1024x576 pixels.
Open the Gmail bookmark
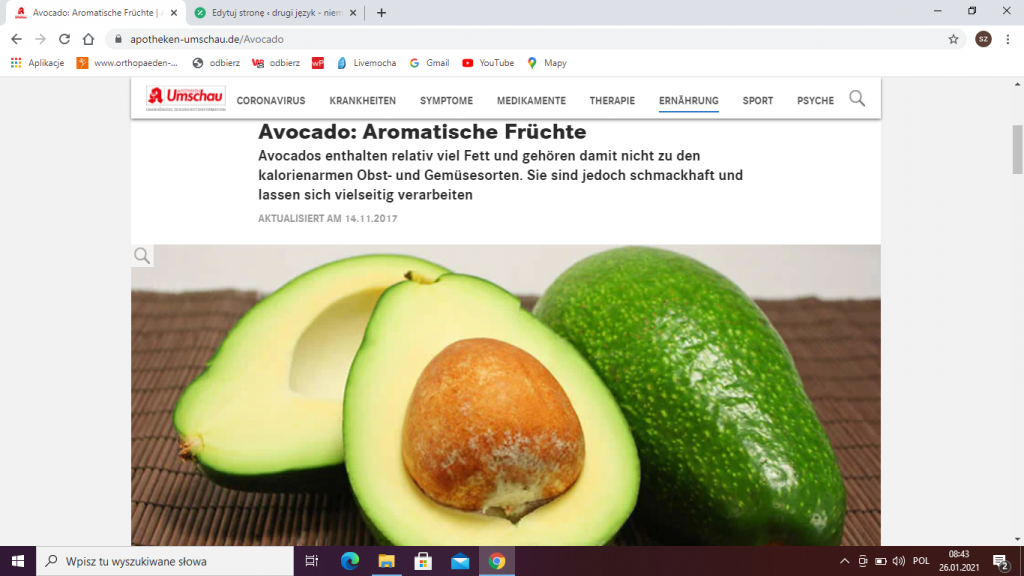click(x=429, y=63)
